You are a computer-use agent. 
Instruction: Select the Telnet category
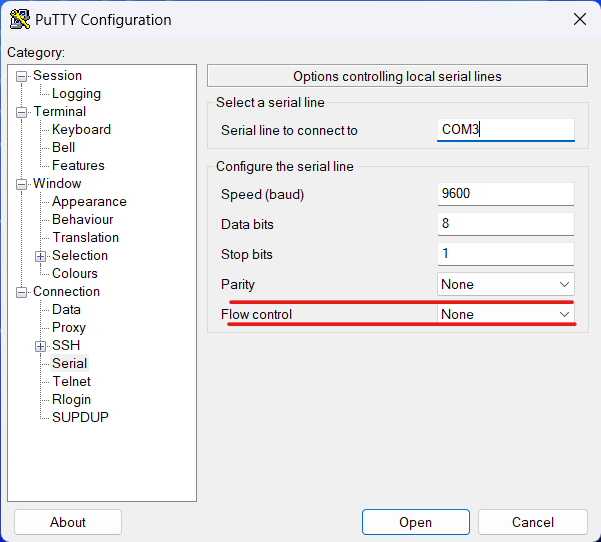click(71, 382)
